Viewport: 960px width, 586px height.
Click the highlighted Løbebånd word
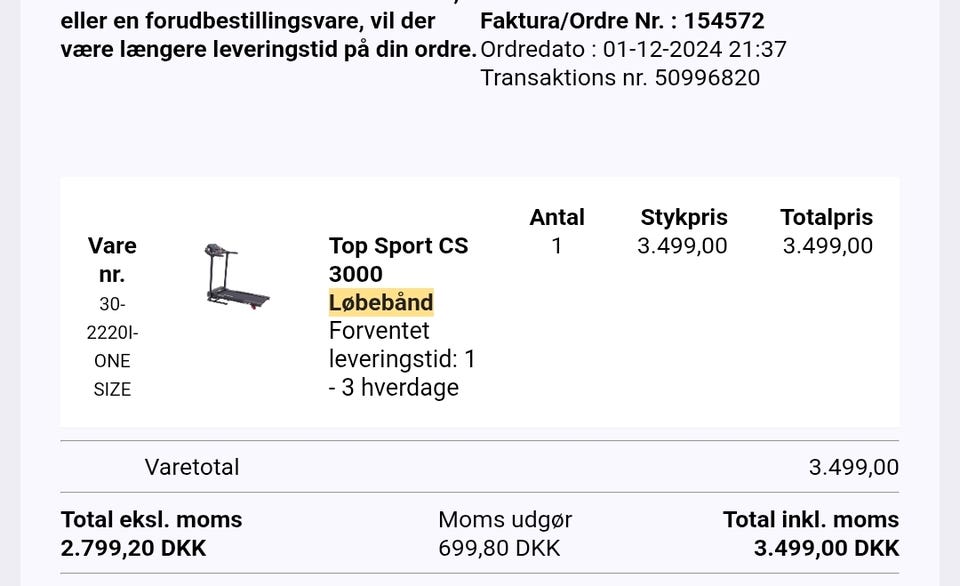(x=381, y=302)
